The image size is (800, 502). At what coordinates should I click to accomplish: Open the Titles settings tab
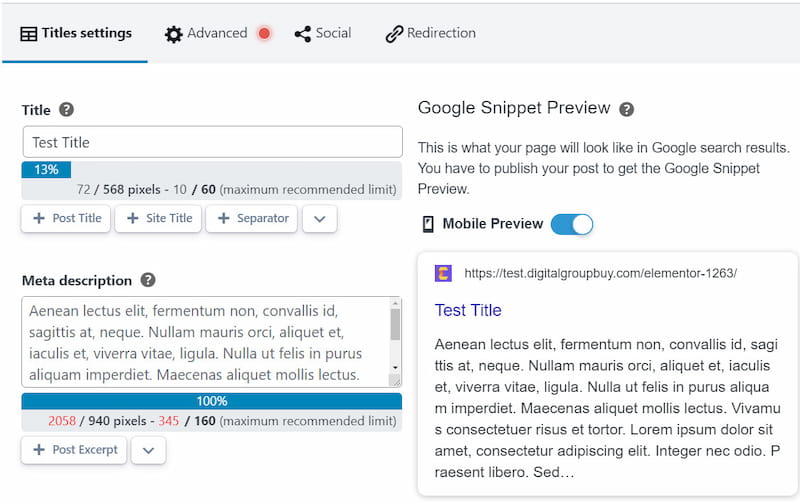tap(76, 33)
